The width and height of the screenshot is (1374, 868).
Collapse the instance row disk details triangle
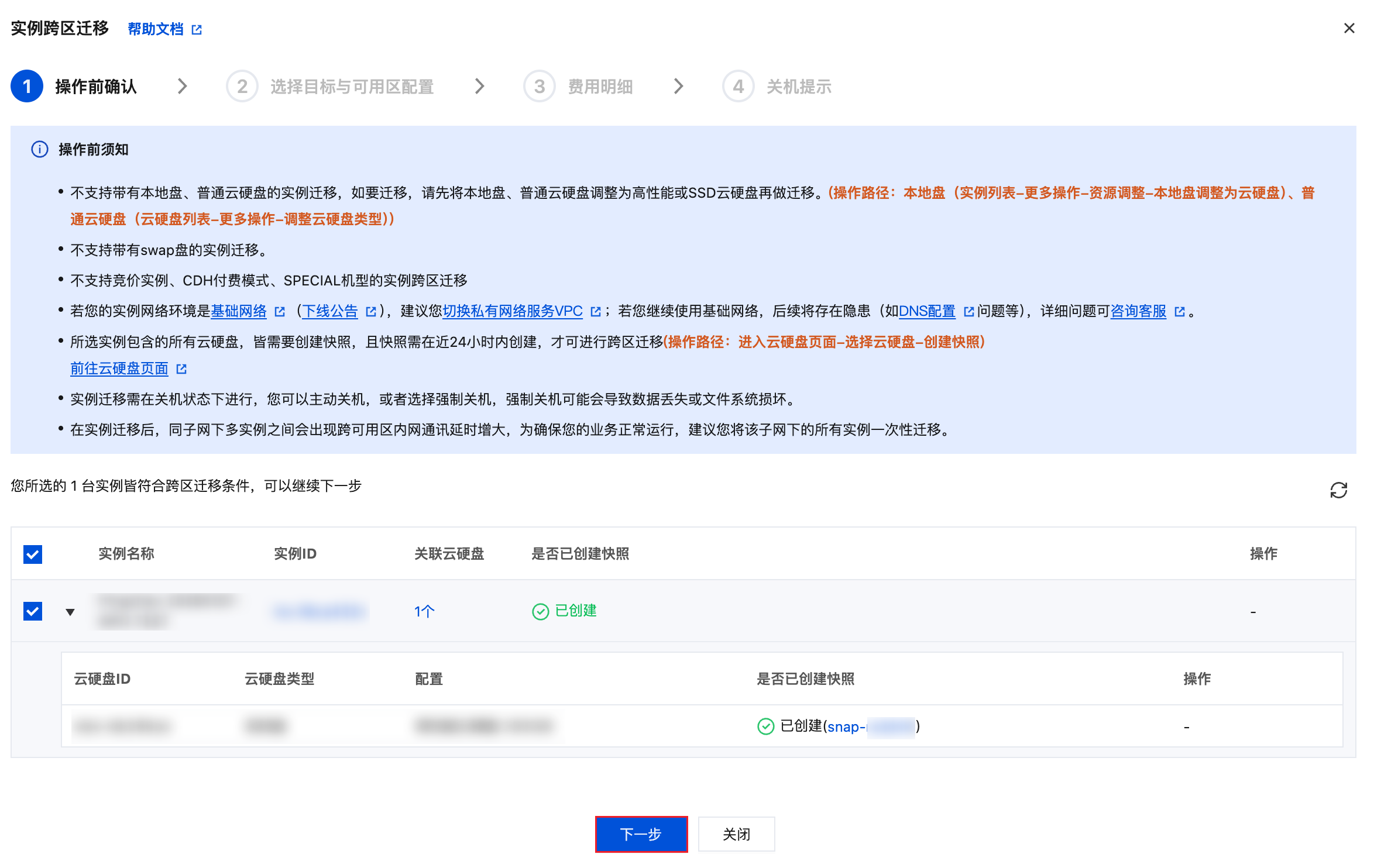coord(70,612)
